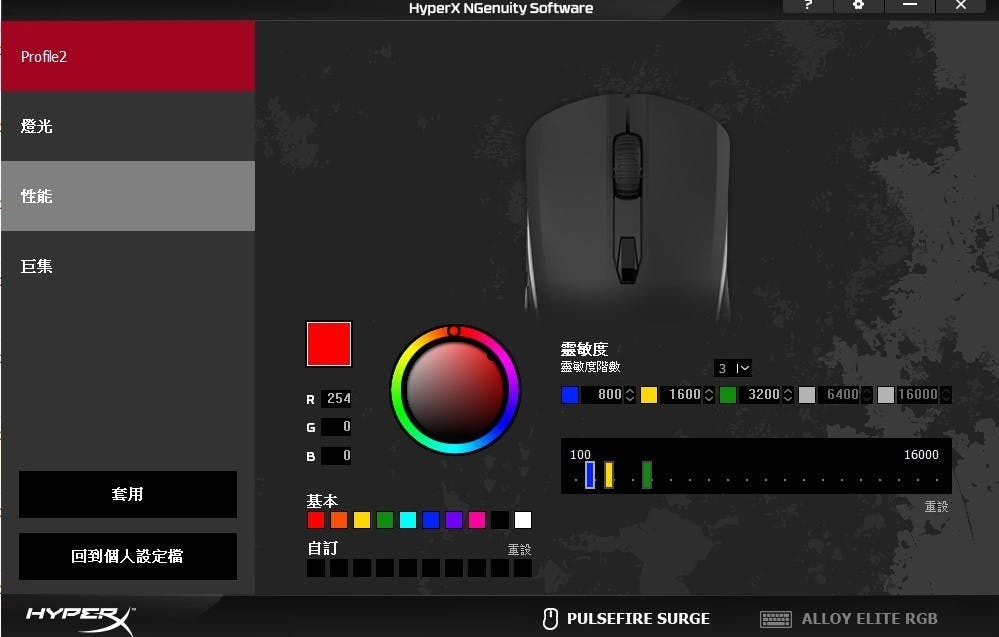Select the green DPI level color box

click(728, 395)
